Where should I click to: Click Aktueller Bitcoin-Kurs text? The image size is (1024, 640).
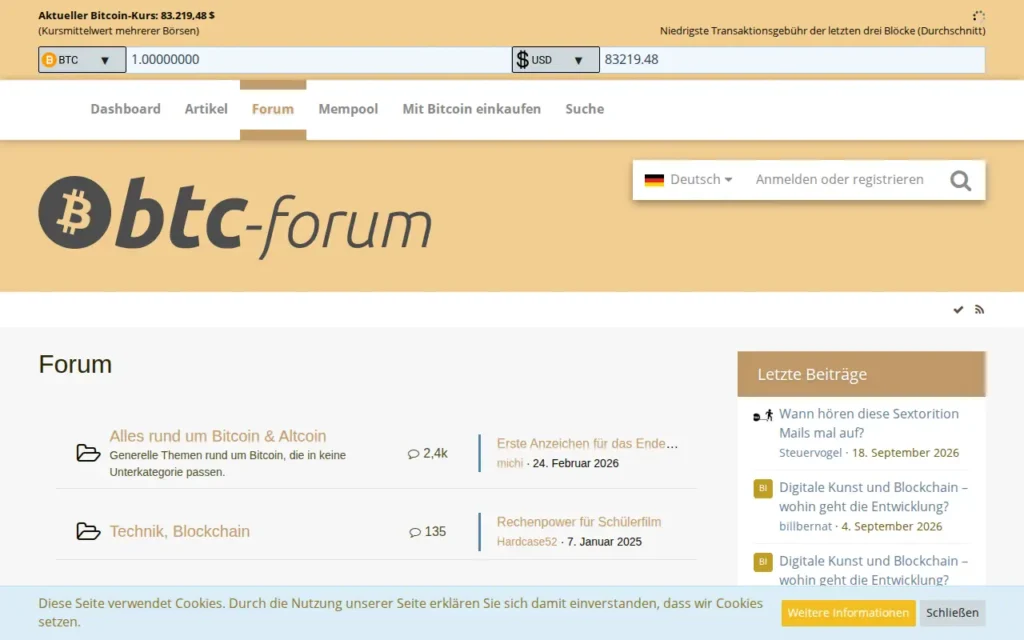point(126,15)
